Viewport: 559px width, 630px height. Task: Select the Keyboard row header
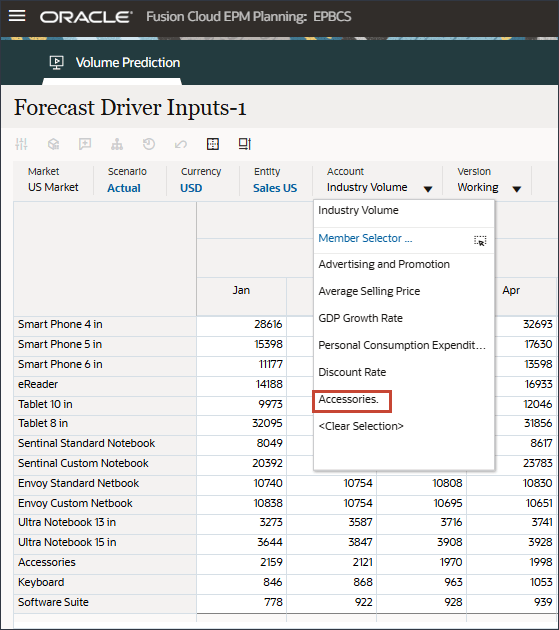pyautogui.click(x=105, y=584)
